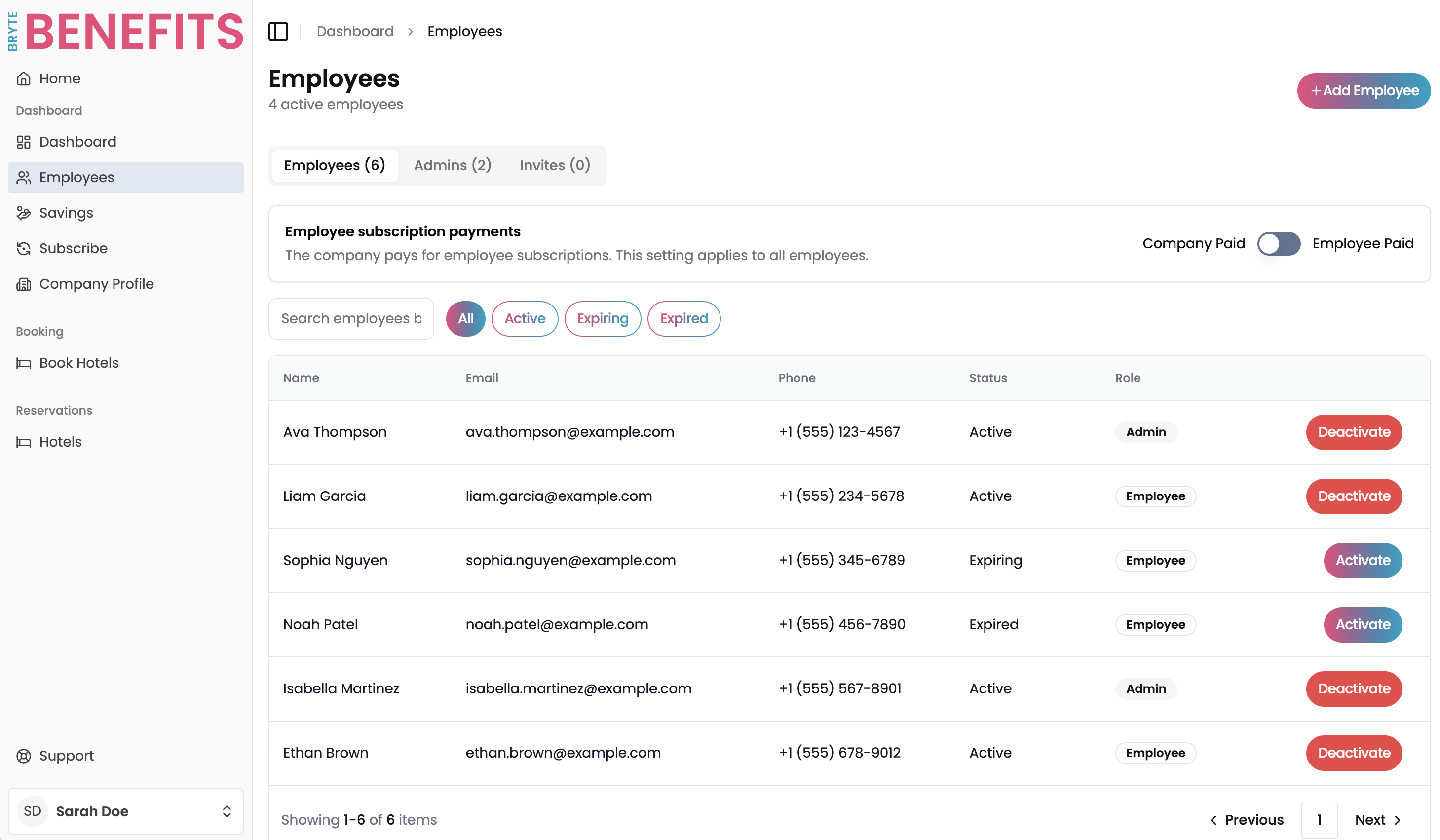Click the Book Hotels bed icon
The width and height of the screenshot is (1440, 840).
23,363
